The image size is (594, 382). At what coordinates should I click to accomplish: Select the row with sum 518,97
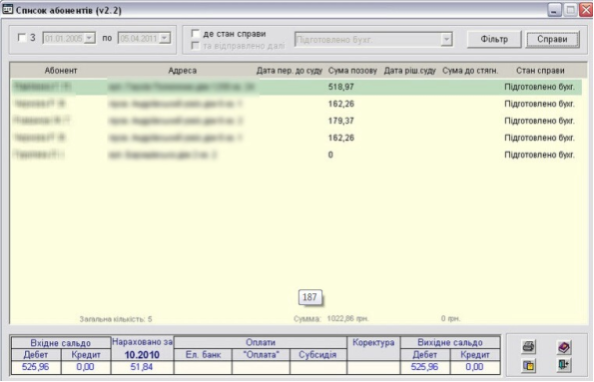pyautogui.click(x=296, y=87)
